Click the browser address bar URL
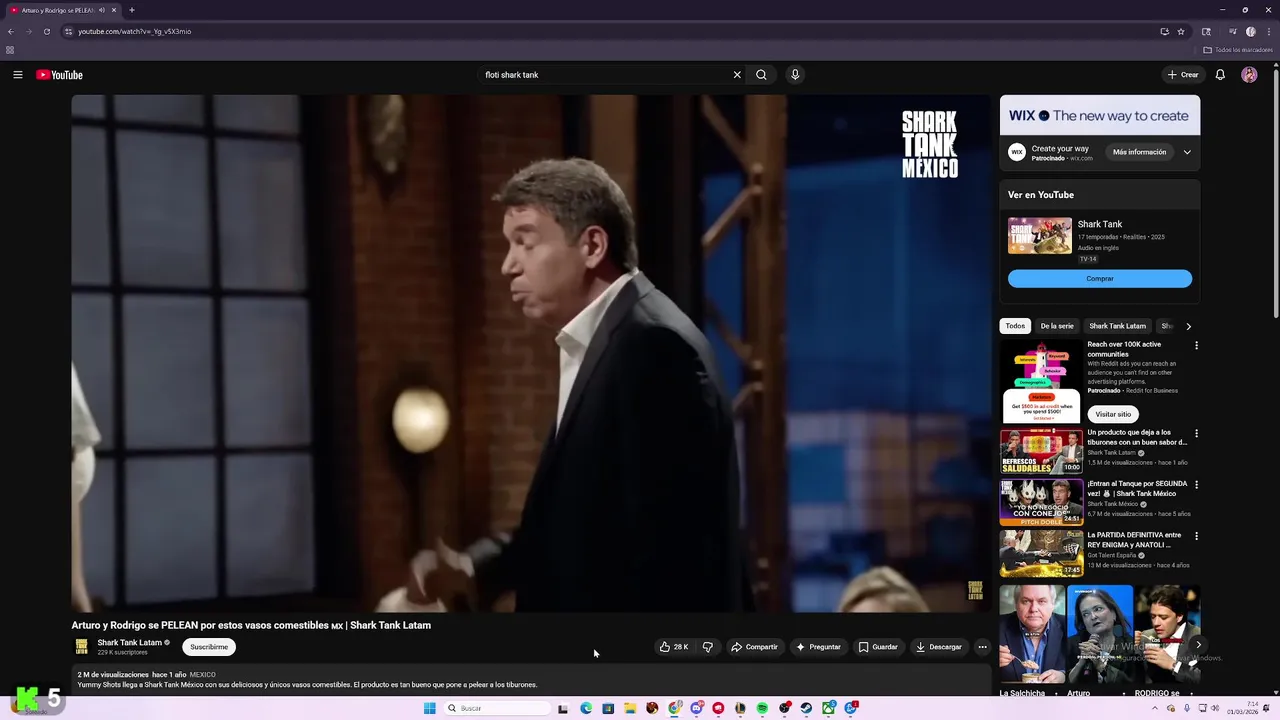Image resolution: width=1280 pixels, height=720 pixels. pyautogui.click(x=135, y=31)
